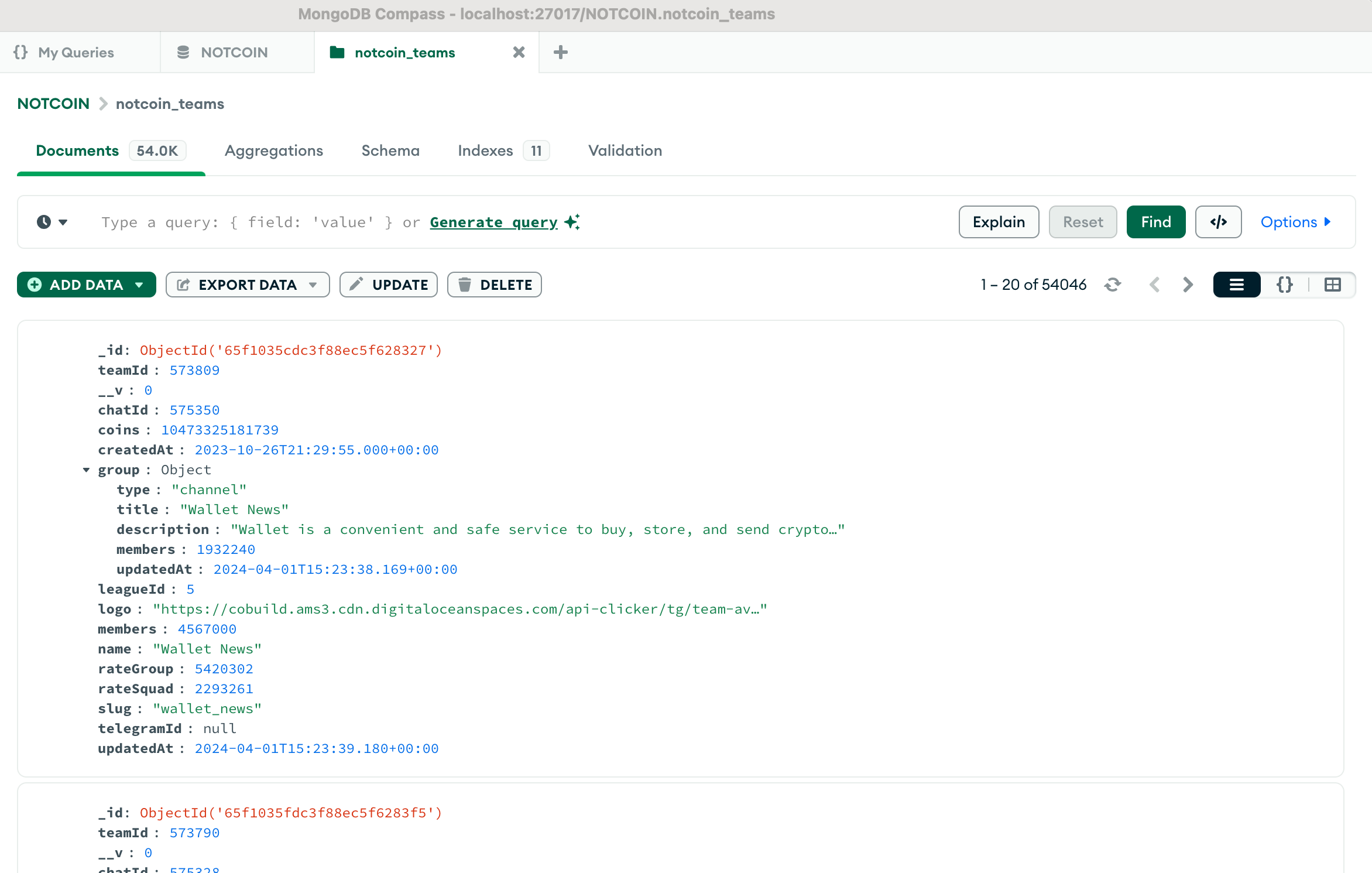Viewport: 1372px width, 873px height.
Task: Click the slug value "wallet_news"
Action: click(207, 708)
